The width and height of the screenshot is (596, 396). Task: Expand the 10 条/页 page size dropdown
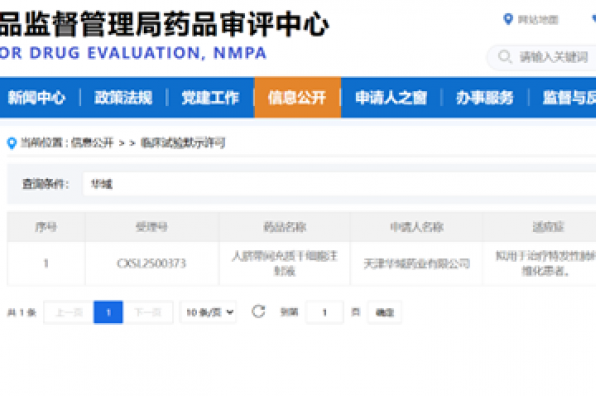(208, 312)
